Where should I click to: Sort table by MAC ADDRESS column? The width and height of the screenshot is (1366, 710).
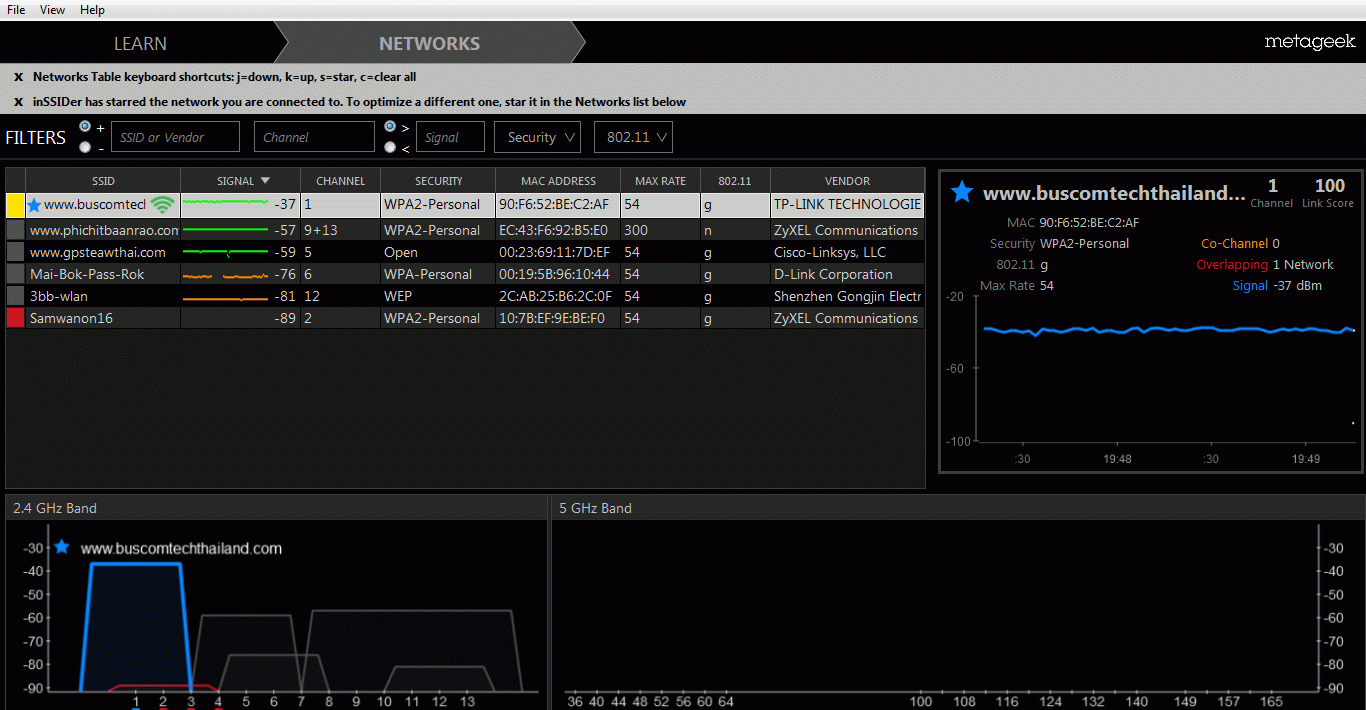coord(558,181)
